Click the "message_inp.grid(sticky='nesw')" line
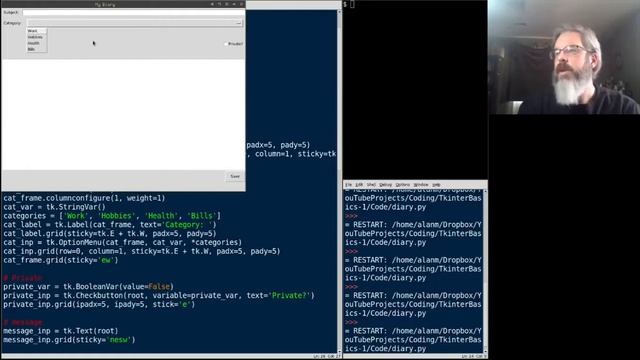The image size is (640, 360). (69, 340)
